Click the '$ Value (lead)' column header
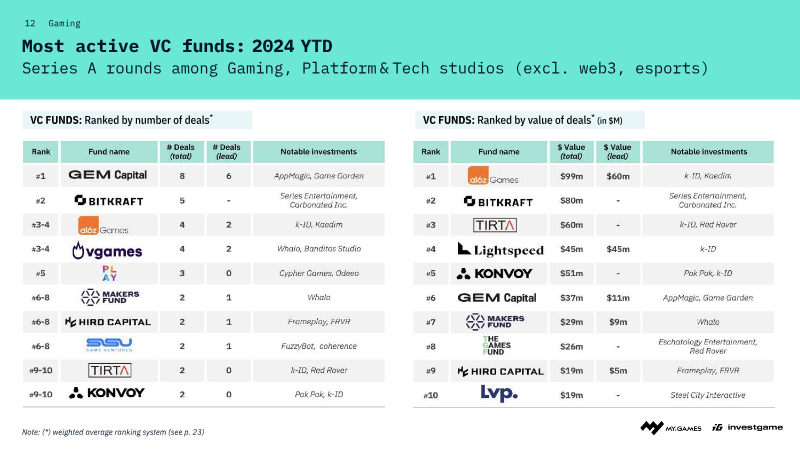This screenshot has width=800, height=450. (x=617, y=152)
